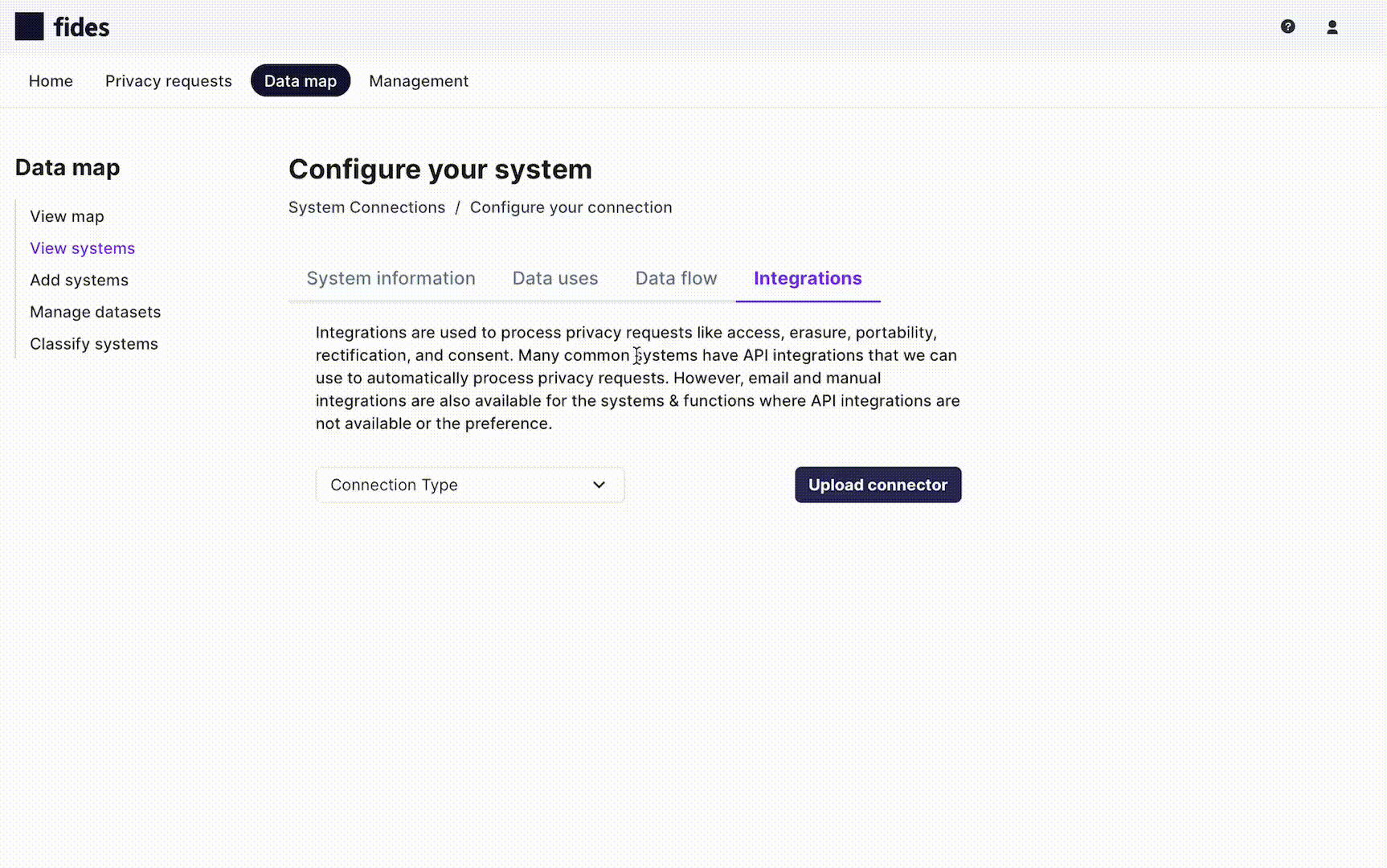Image resolution: width=1387 pixels, height=868 pixels.
Task: Click the fides logo square
Action: click(29, 27)
